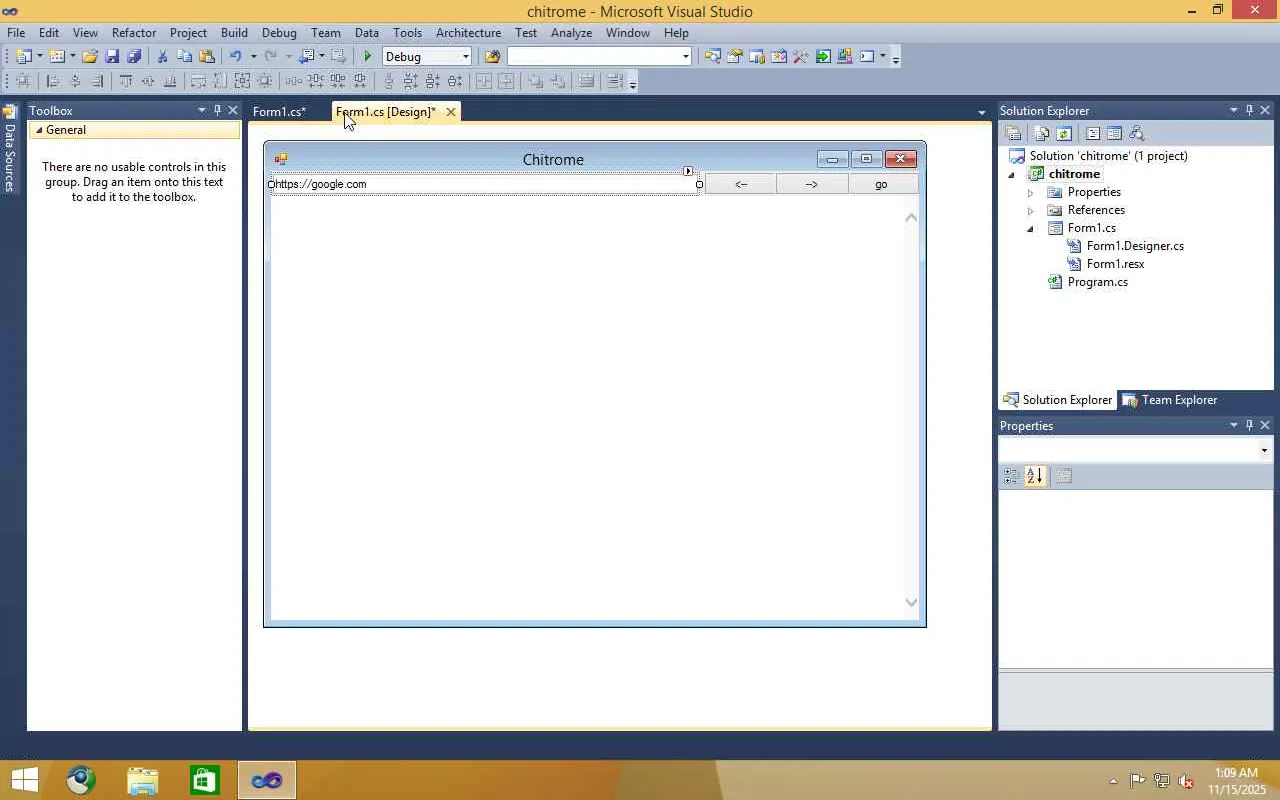This screenshot has height=800, width=1280.
Task: Refresh the Solution Explorer
Action: click(1064, 134)
